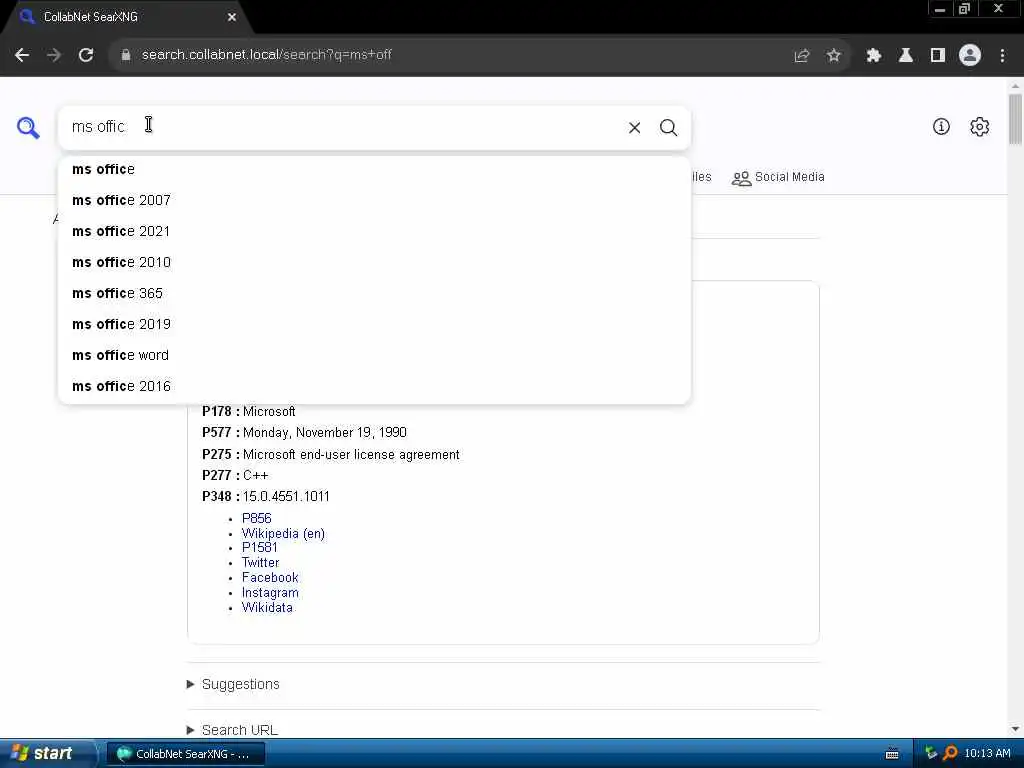Click the P277 C++ value
This screenshot has width=1024, height=768.
coord(255,476)
